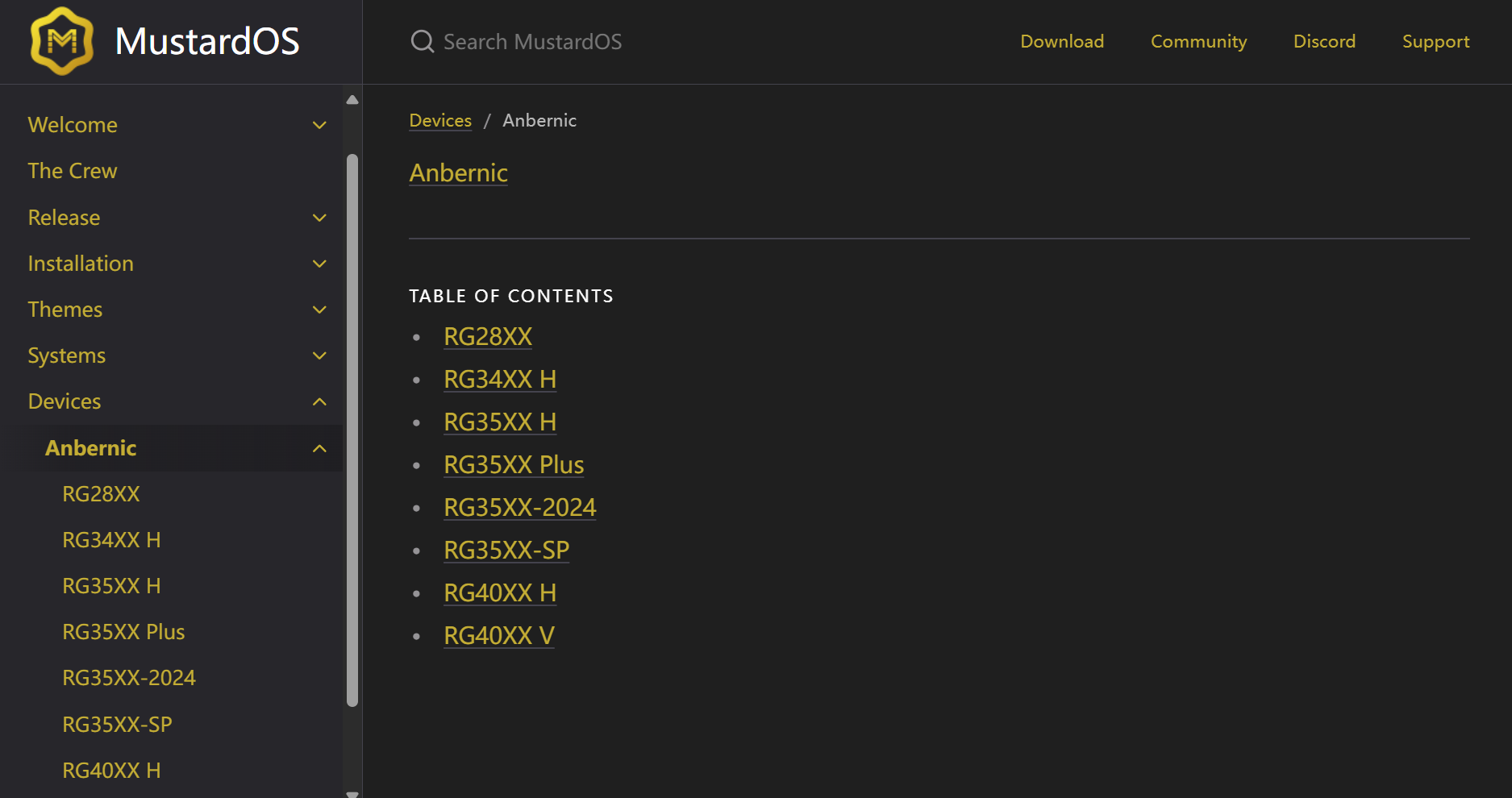Screen dimensions: 1512x798
Task: Open the Discord nav link
Action: tap(1324, 41)
